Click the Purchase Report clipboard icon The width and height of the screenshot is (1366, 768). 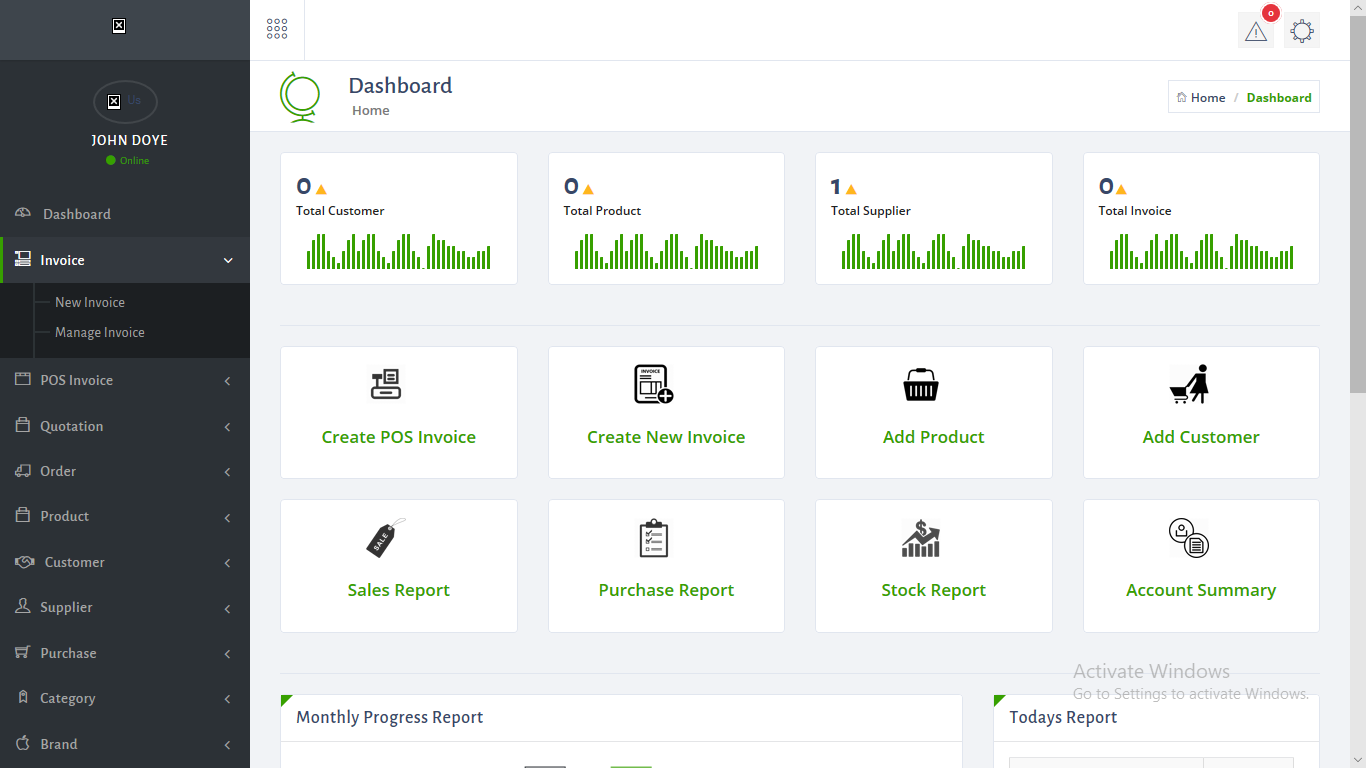(653, 538)
